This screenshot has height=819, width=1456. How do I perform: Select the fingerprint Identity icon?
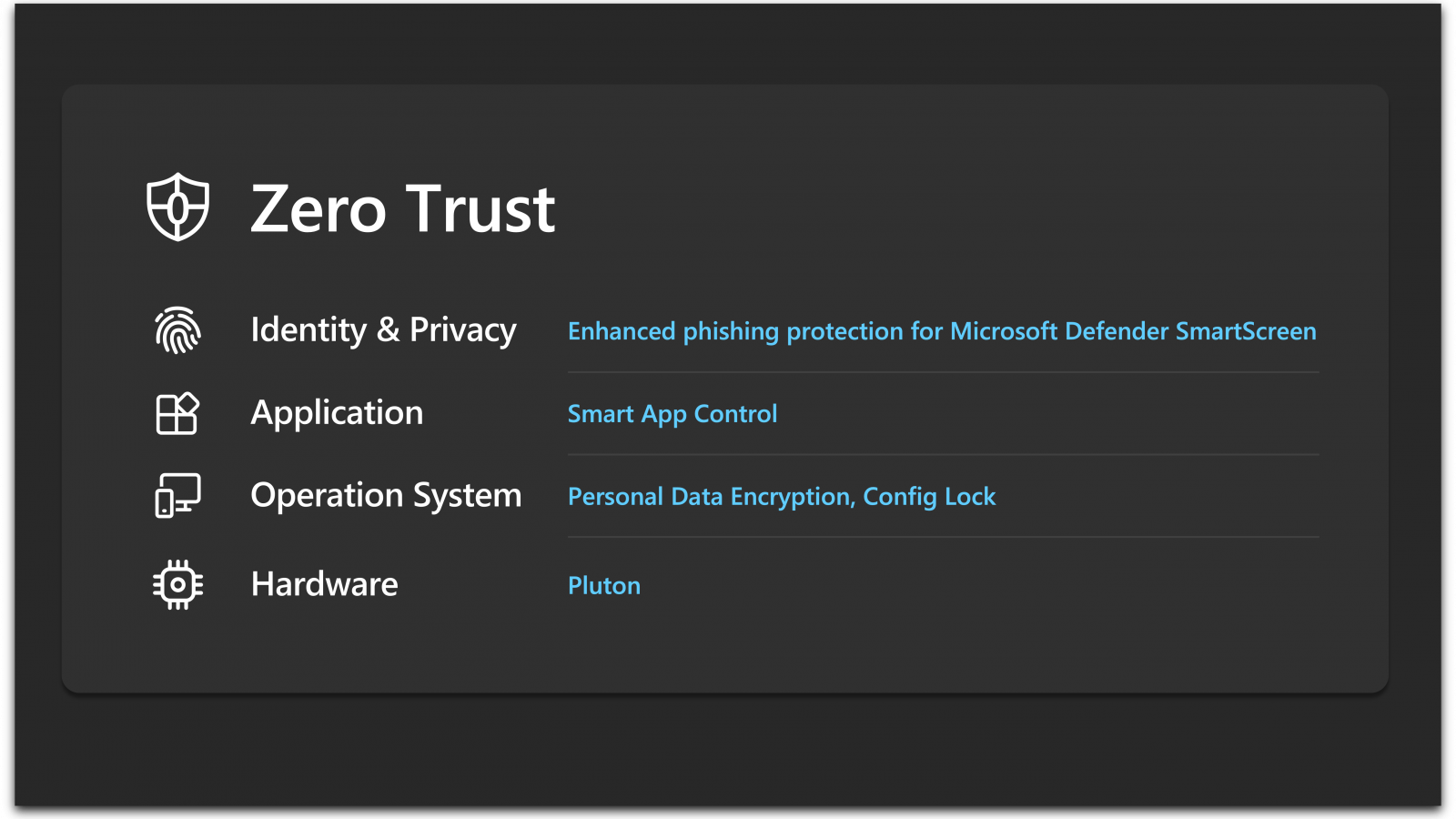point(177,330)
